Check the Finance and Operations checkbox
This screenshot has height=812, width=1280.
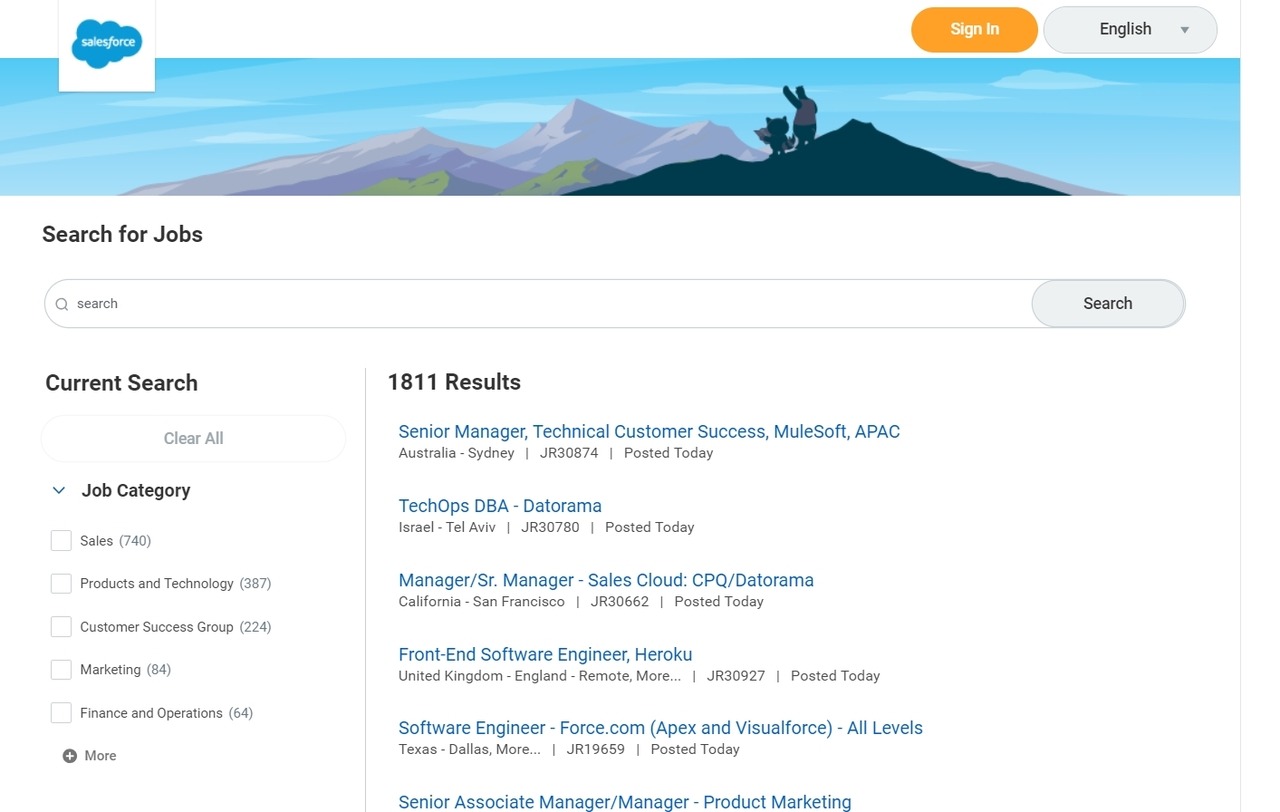[61, 713]
